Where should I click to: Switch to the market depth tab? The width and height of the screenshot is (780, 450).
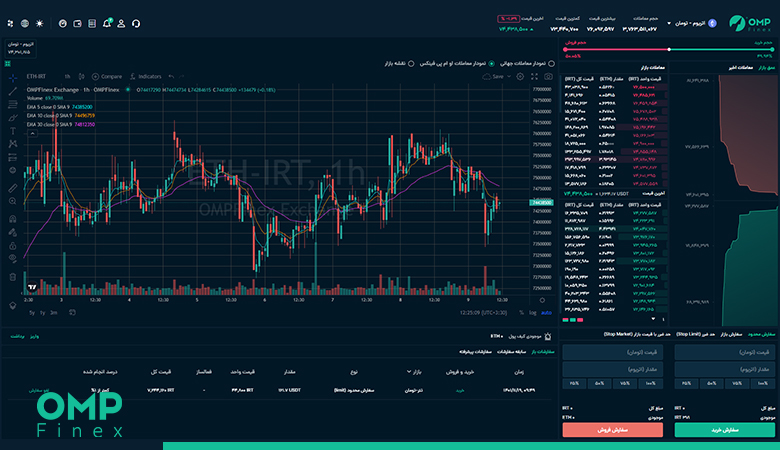767,68
